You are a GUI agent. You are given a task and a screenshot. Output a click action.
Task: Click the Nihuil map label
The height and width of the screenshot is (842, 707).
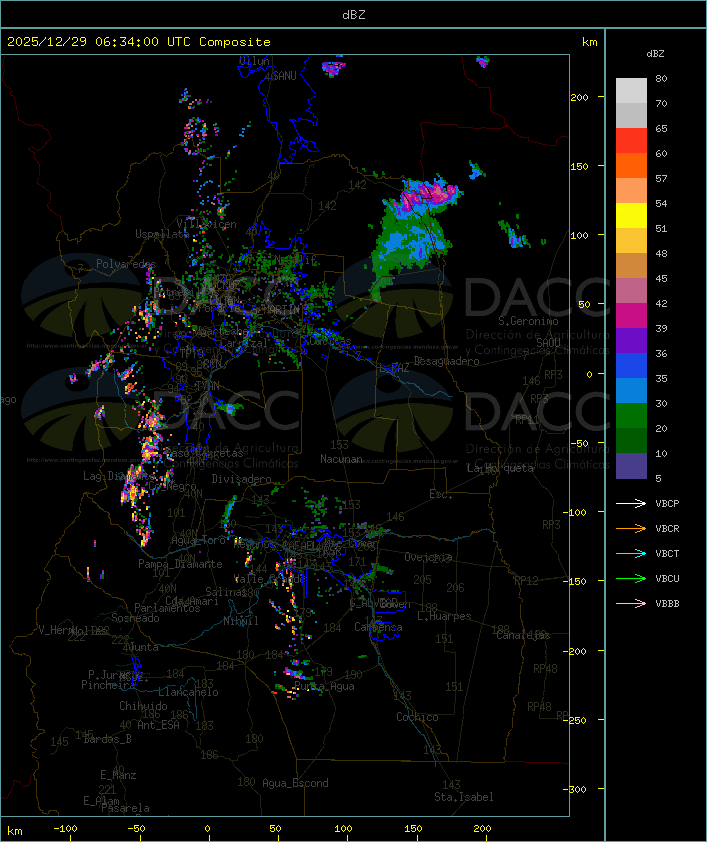click(x=241, y=621)
